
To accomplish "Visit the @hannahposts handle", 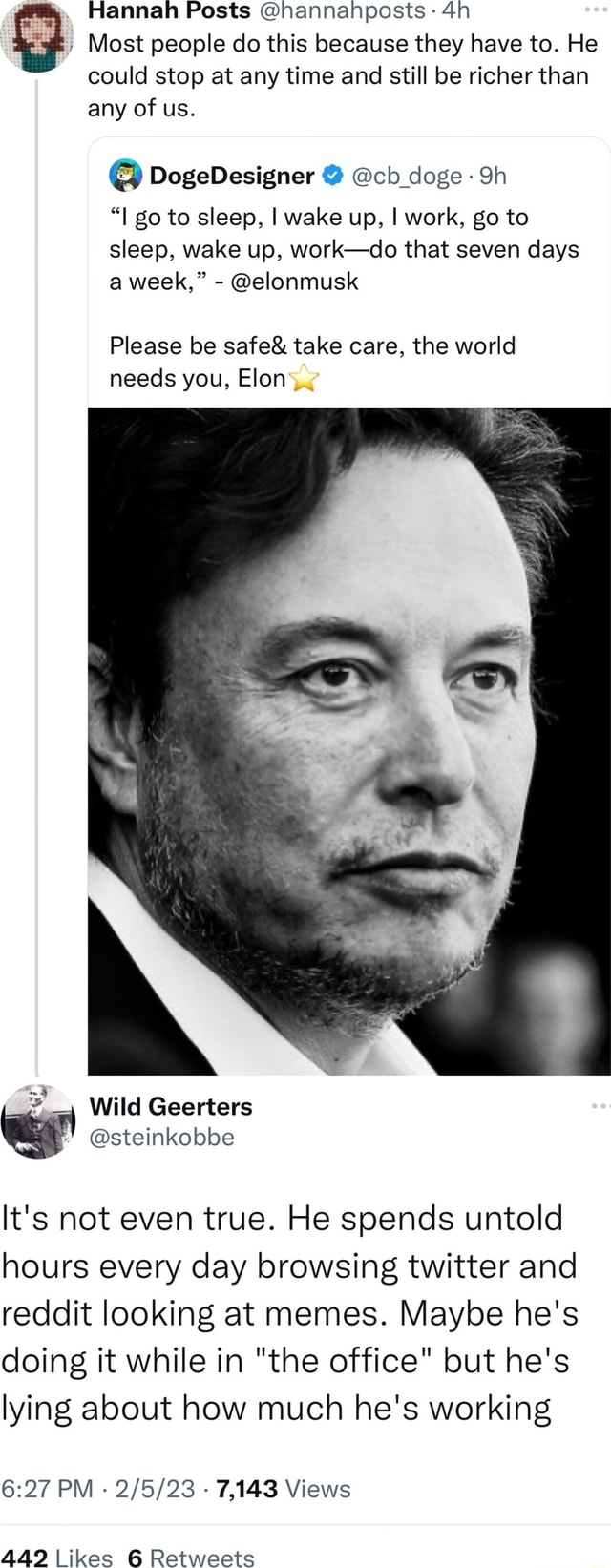I will (342, 11).
